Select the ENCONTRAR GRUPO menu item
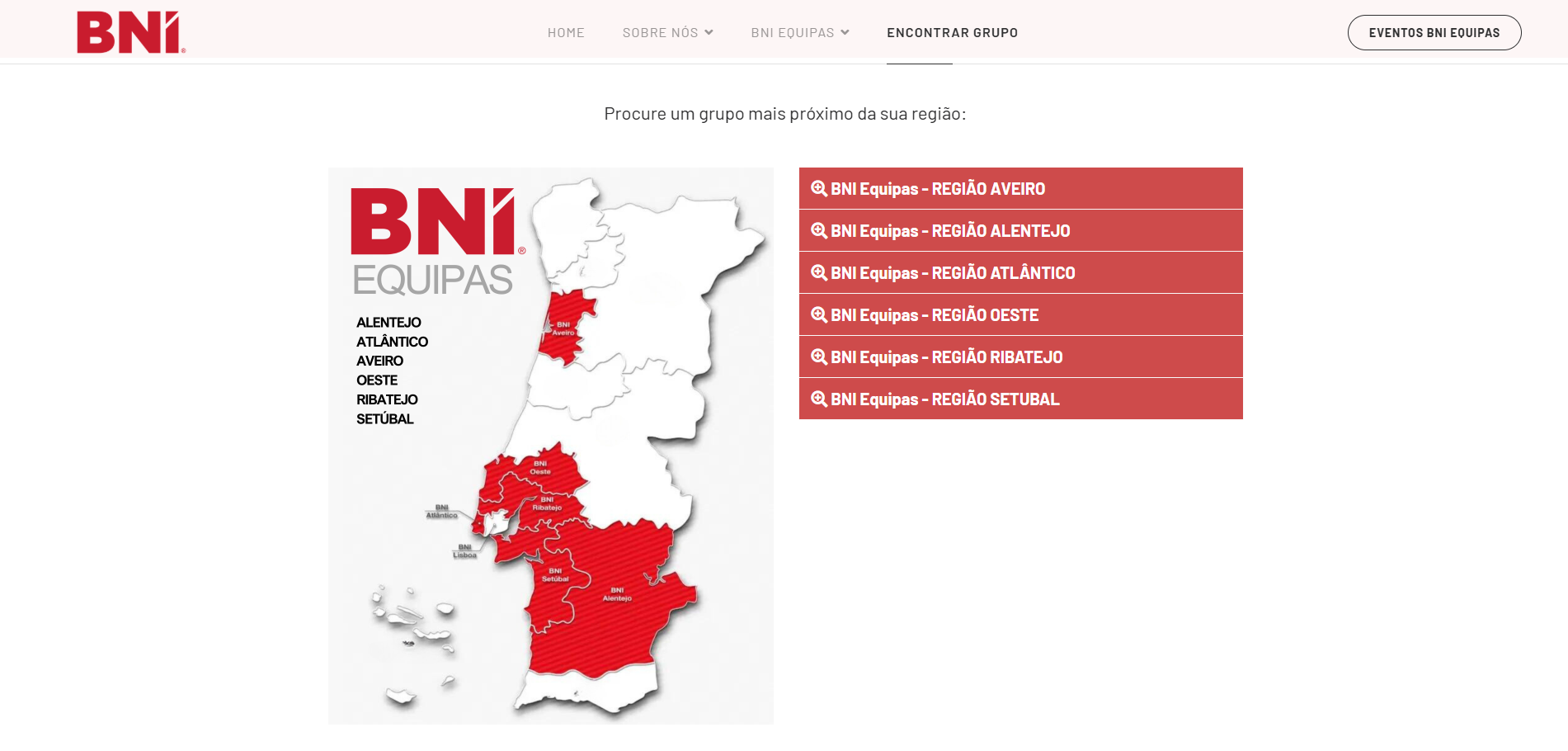This screenshot has height=751, width=1568. (953, 33)
